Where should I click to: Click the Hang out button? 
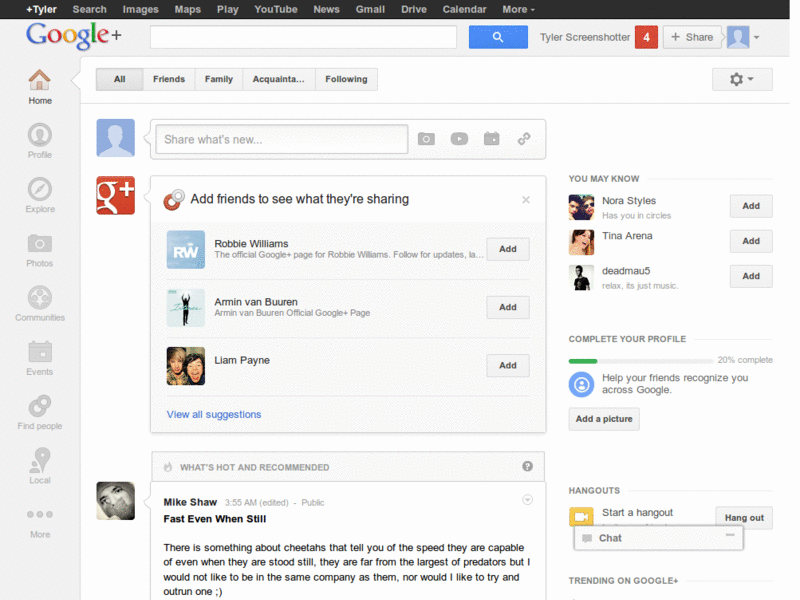744,517
